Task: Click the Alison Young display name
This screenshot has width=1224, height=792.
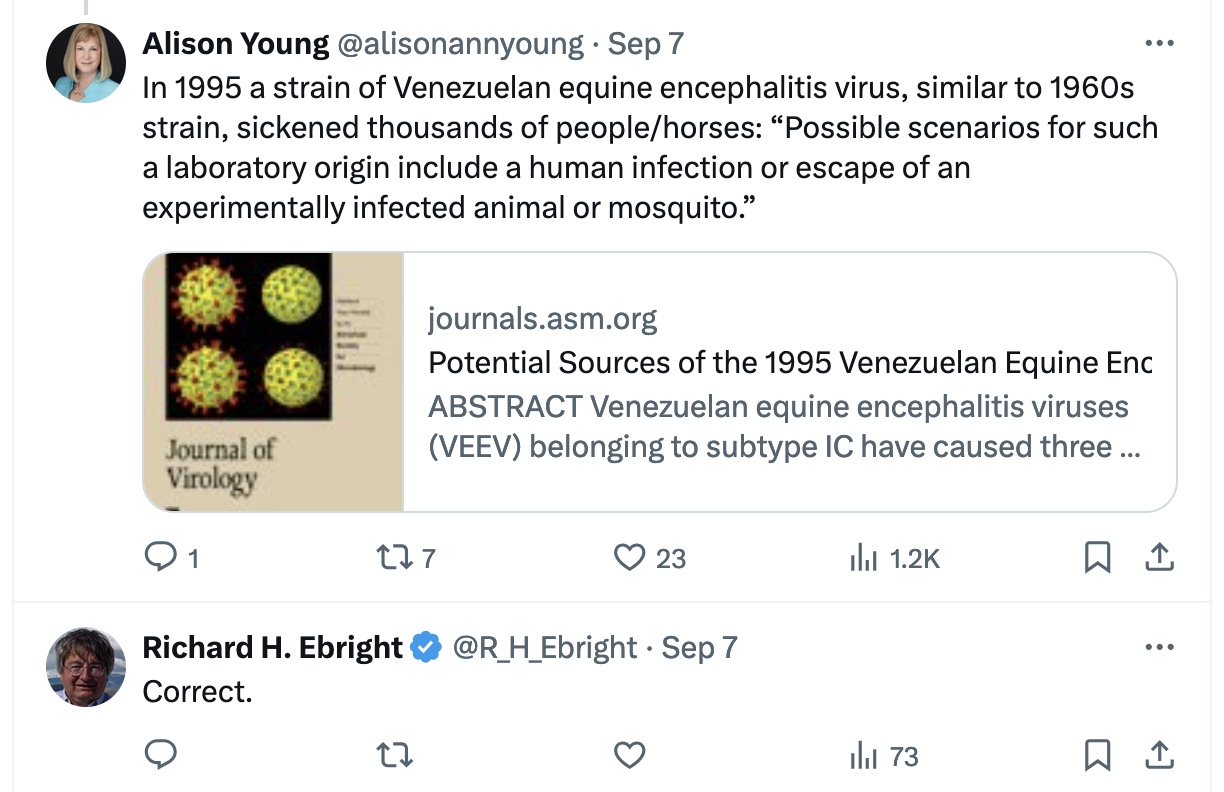Action: [x=235, y=44]
